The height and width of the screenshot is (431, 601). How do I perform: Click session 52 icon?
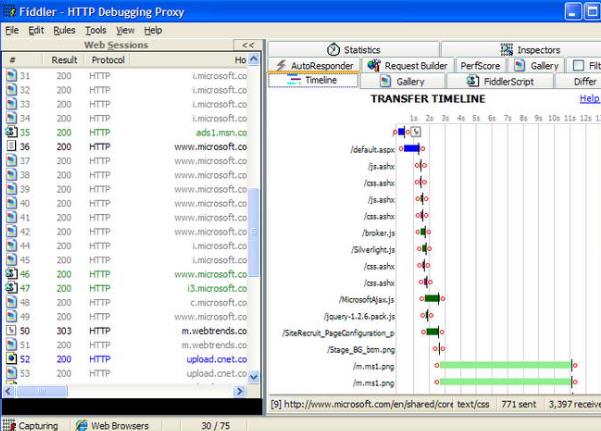tap(11, 359)
